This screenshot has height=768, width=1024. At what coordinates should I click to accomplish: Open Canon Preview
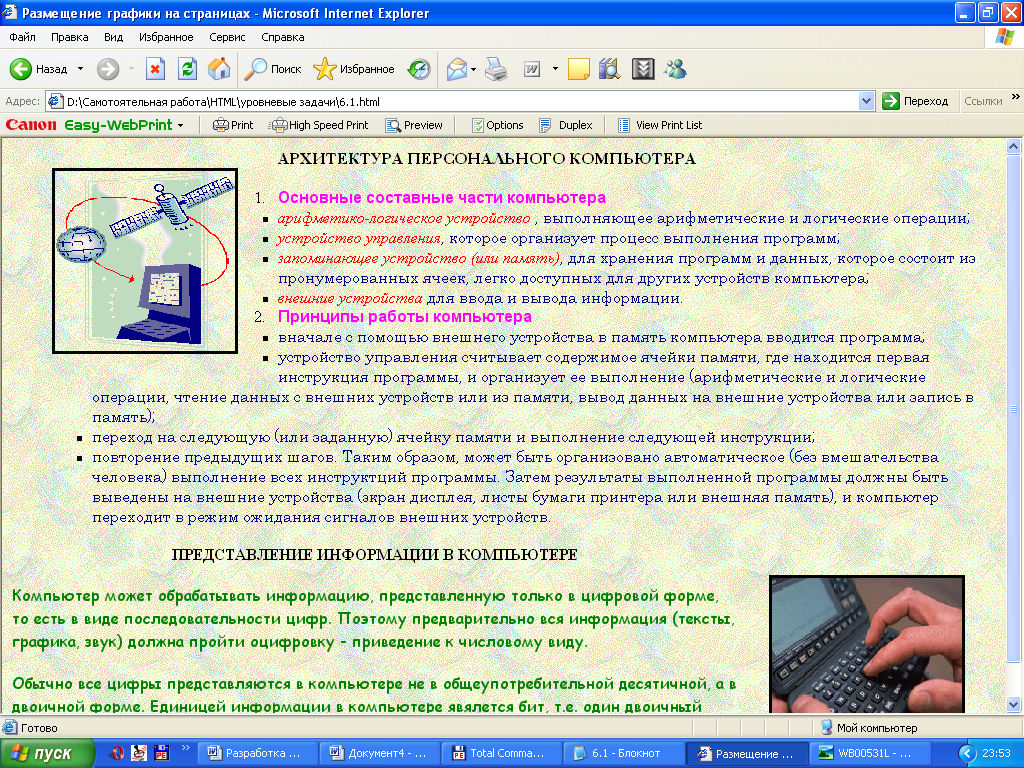[x=414, y=125]
